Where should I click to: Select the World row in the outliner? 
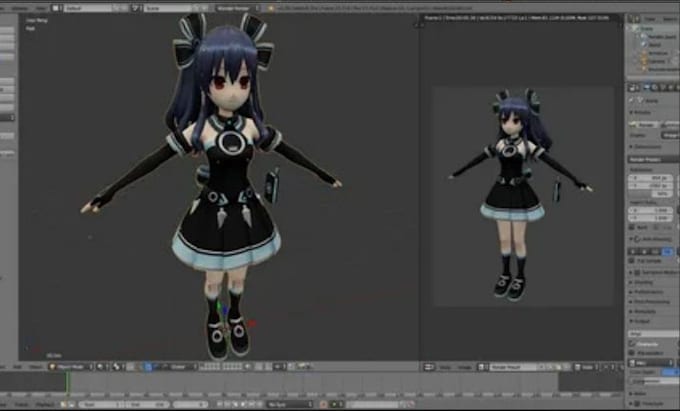pos(655,45)
